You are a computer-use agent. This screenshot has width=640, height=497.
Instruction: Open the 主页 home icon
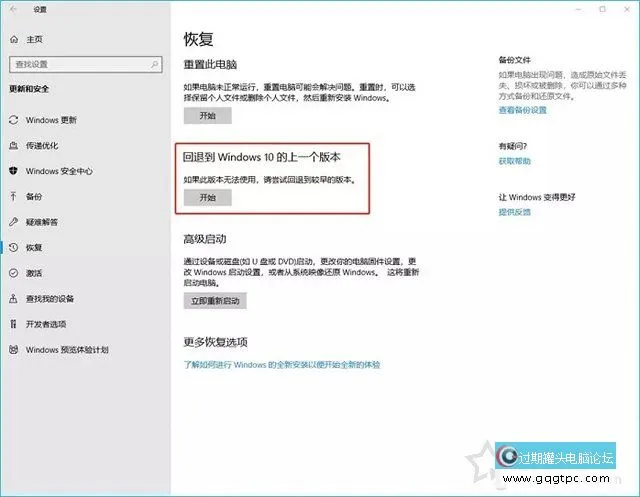(14, 39)
